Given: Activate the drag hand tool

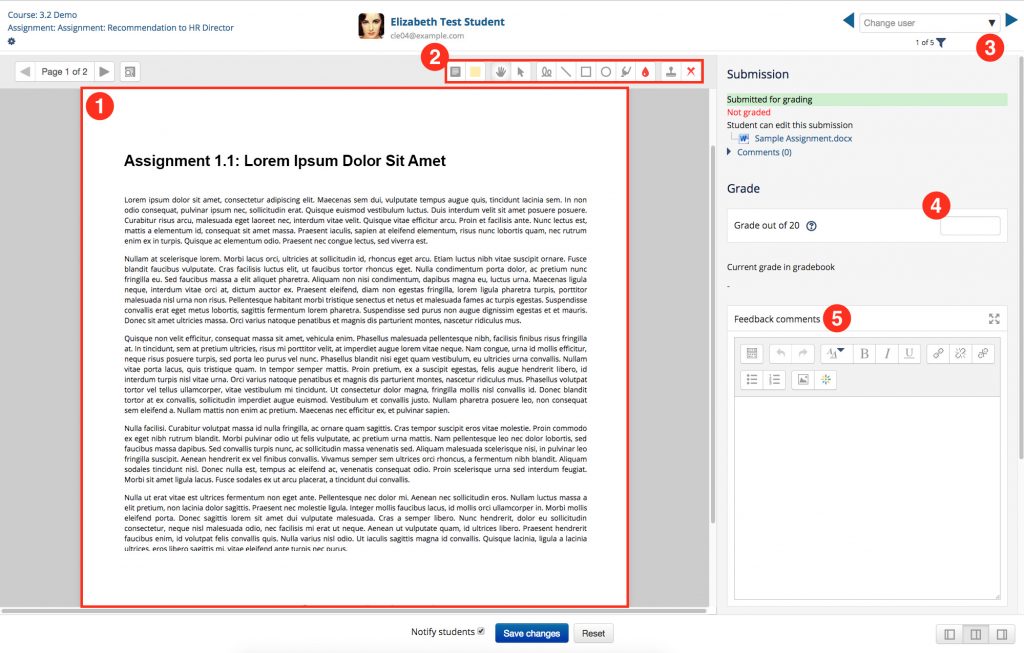Looking at the screenshot, I should pyautogui.click(x=501, y=72).
